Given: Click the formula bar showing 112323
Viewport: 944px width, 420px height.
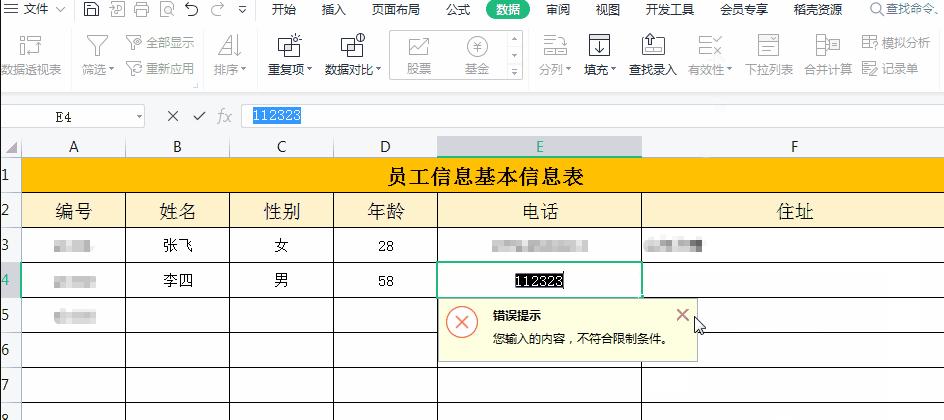Looking at the screenshot, I should point(590,116).
